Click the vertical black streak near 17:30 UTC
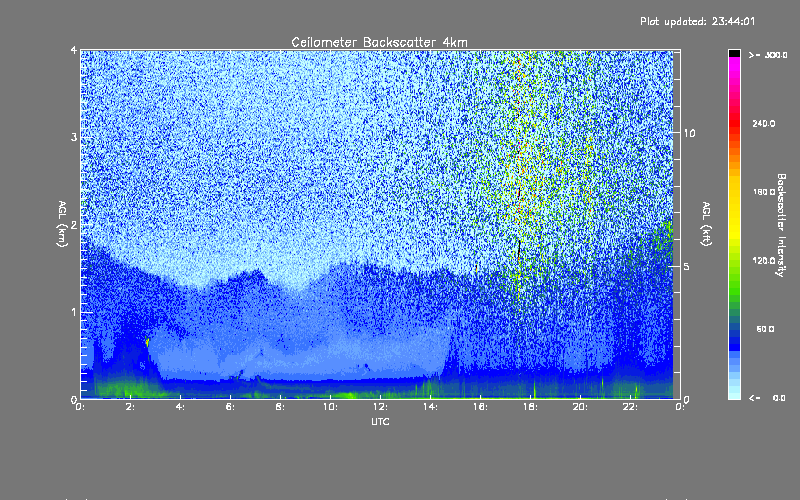This screenshot has width=800, height=500. point(519,250)
